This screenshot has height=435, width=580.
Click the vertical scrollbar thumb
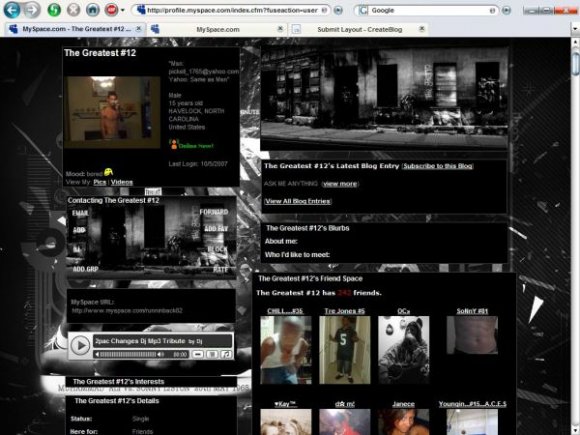pyautogui.click(x=575, y=64)
